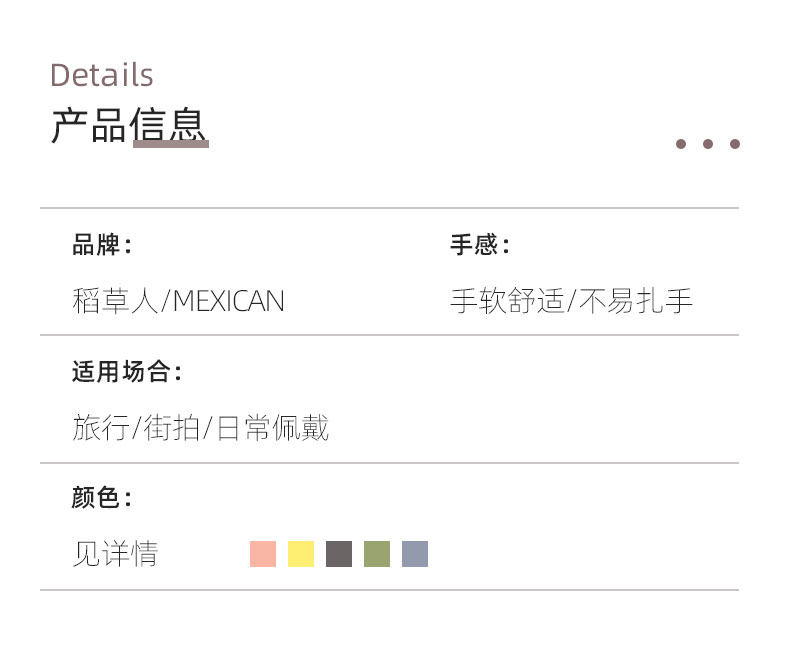Click the 手感: label
The width and height of the screenshot is (790, 664).
pos(479,245)
